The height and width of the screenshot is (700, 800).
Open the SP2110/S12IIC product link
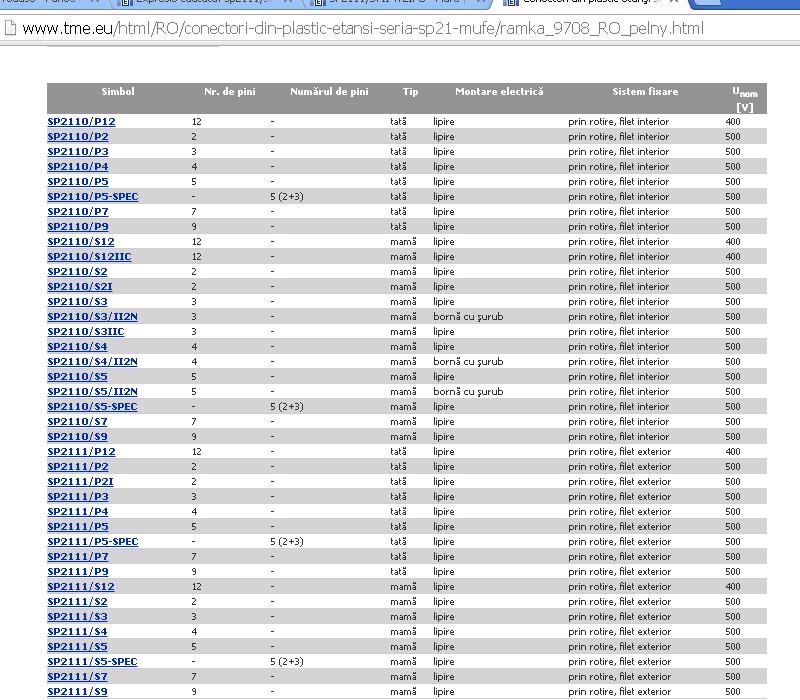point(89,257)
